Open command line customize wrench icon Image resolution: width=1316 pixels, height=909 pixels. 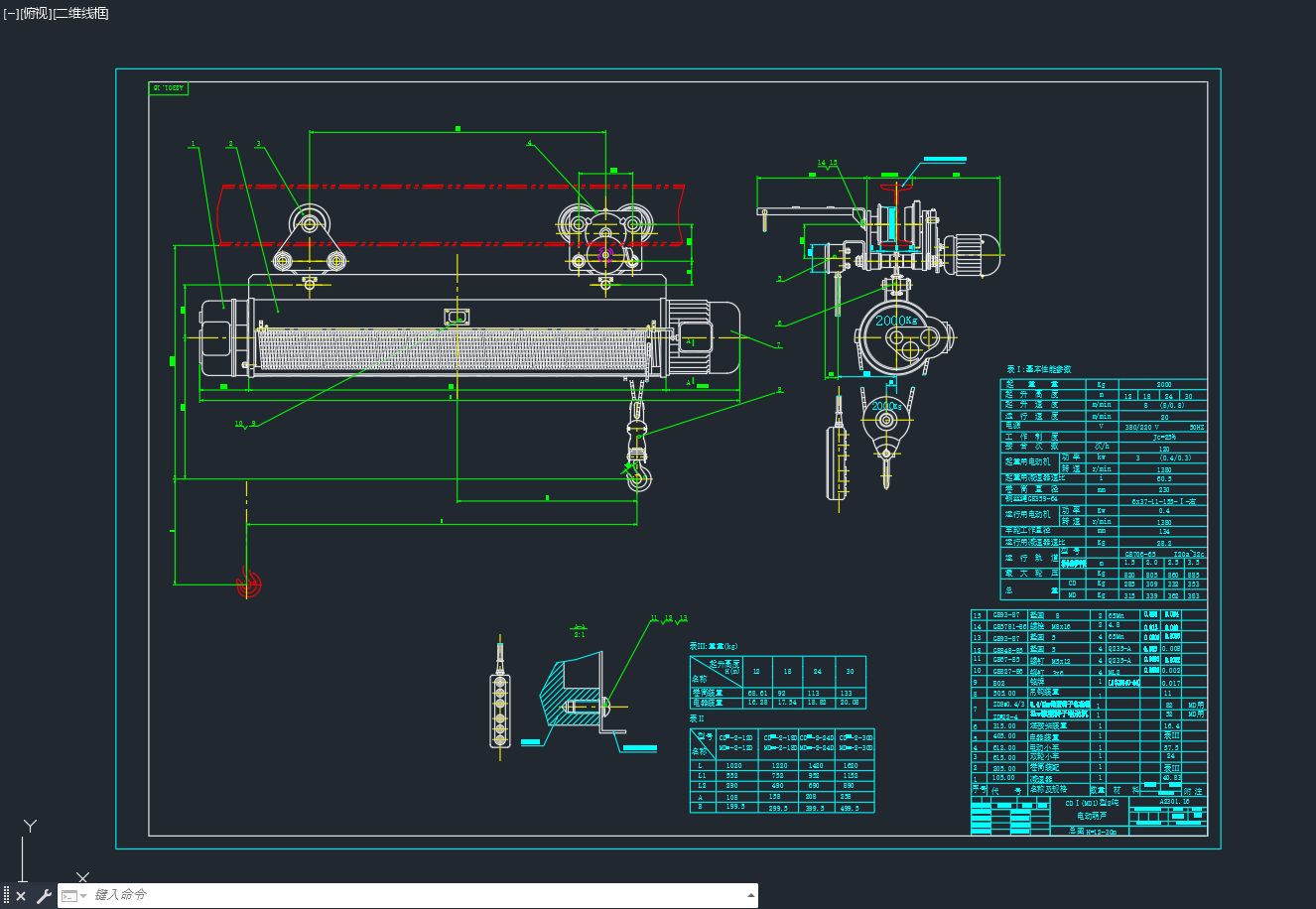[x=44, y=896]
